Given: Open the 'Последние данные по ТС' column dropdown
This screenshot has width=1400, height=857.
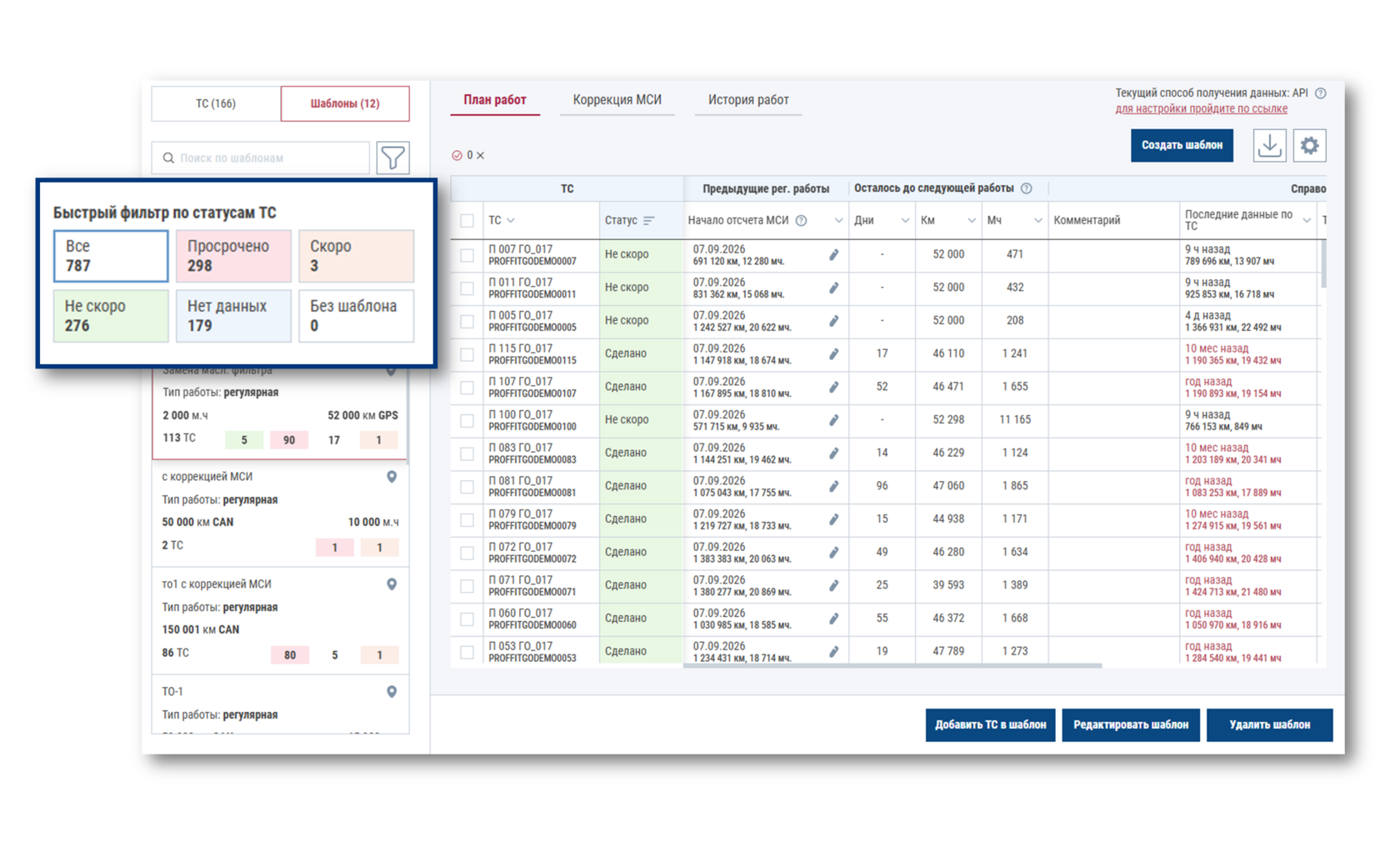Looking at the screenshot, I should [x=1307, y=221].
